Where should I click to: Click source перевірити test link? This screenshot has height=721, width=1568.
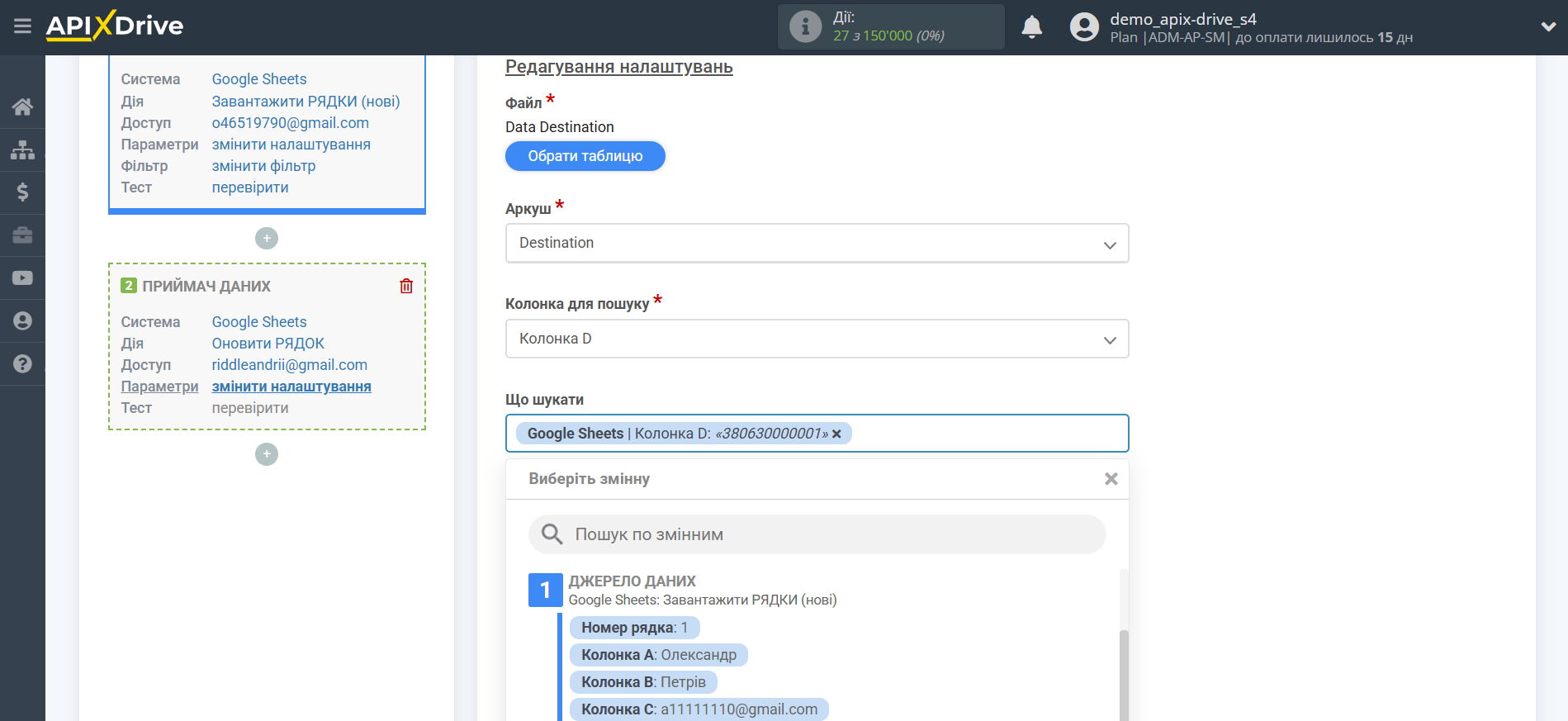coord(250,187)
